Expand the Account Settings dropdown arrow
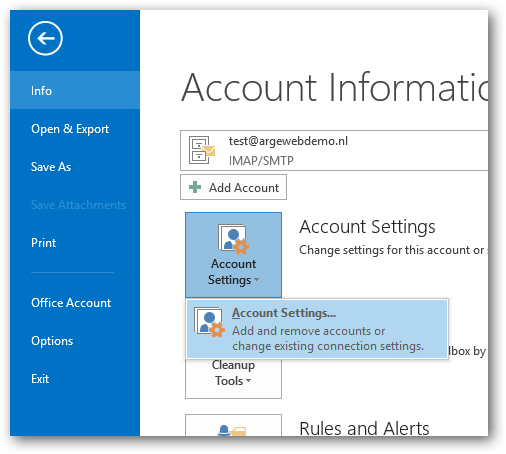The height and width of the screenshot is (454, 506). point(256,279)
